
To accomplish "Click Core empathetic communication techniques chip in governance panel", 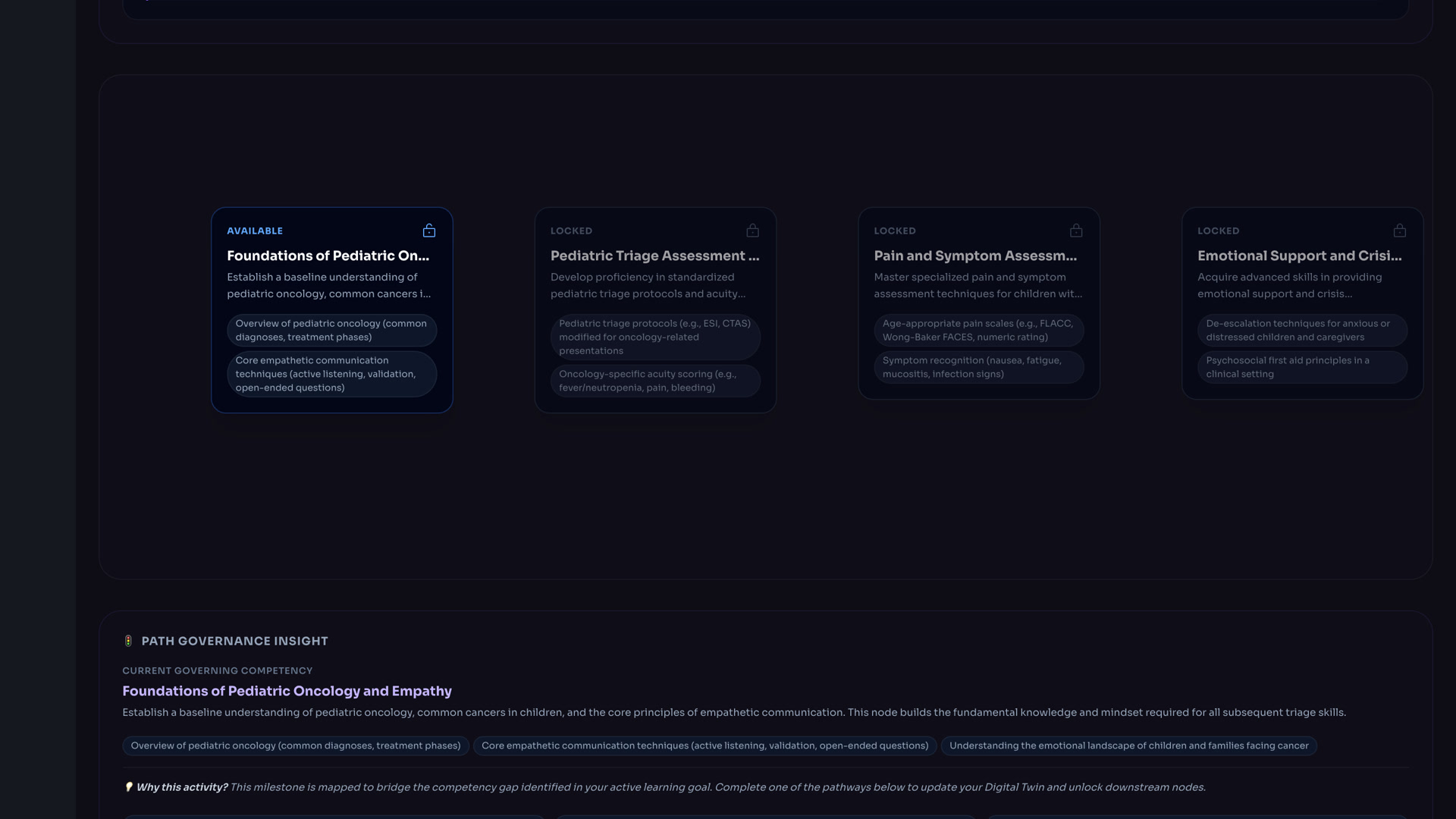I will pos(705,745).
